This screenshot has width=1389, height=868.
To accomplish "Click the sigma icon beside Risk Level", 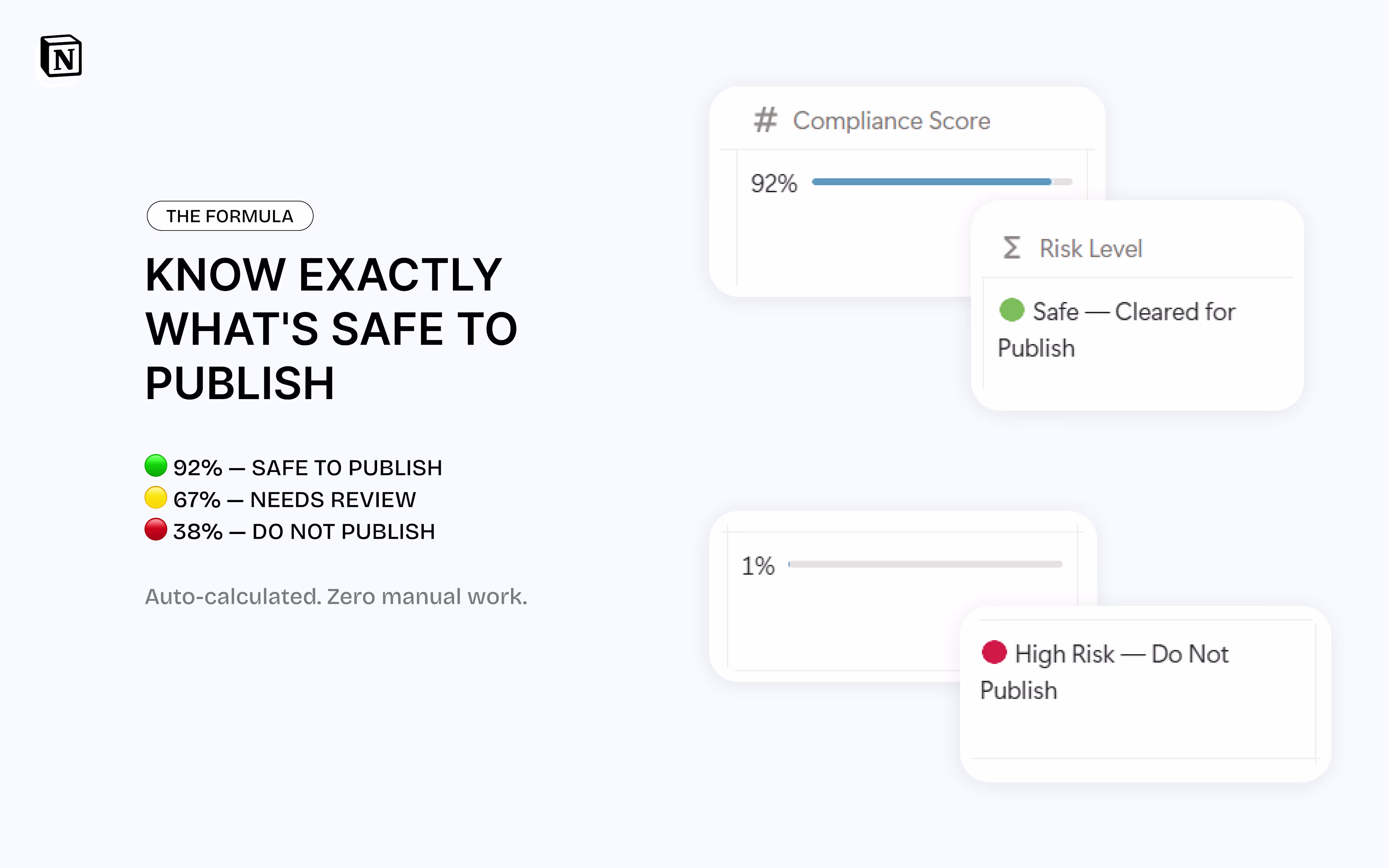I will pos(1011,248).
